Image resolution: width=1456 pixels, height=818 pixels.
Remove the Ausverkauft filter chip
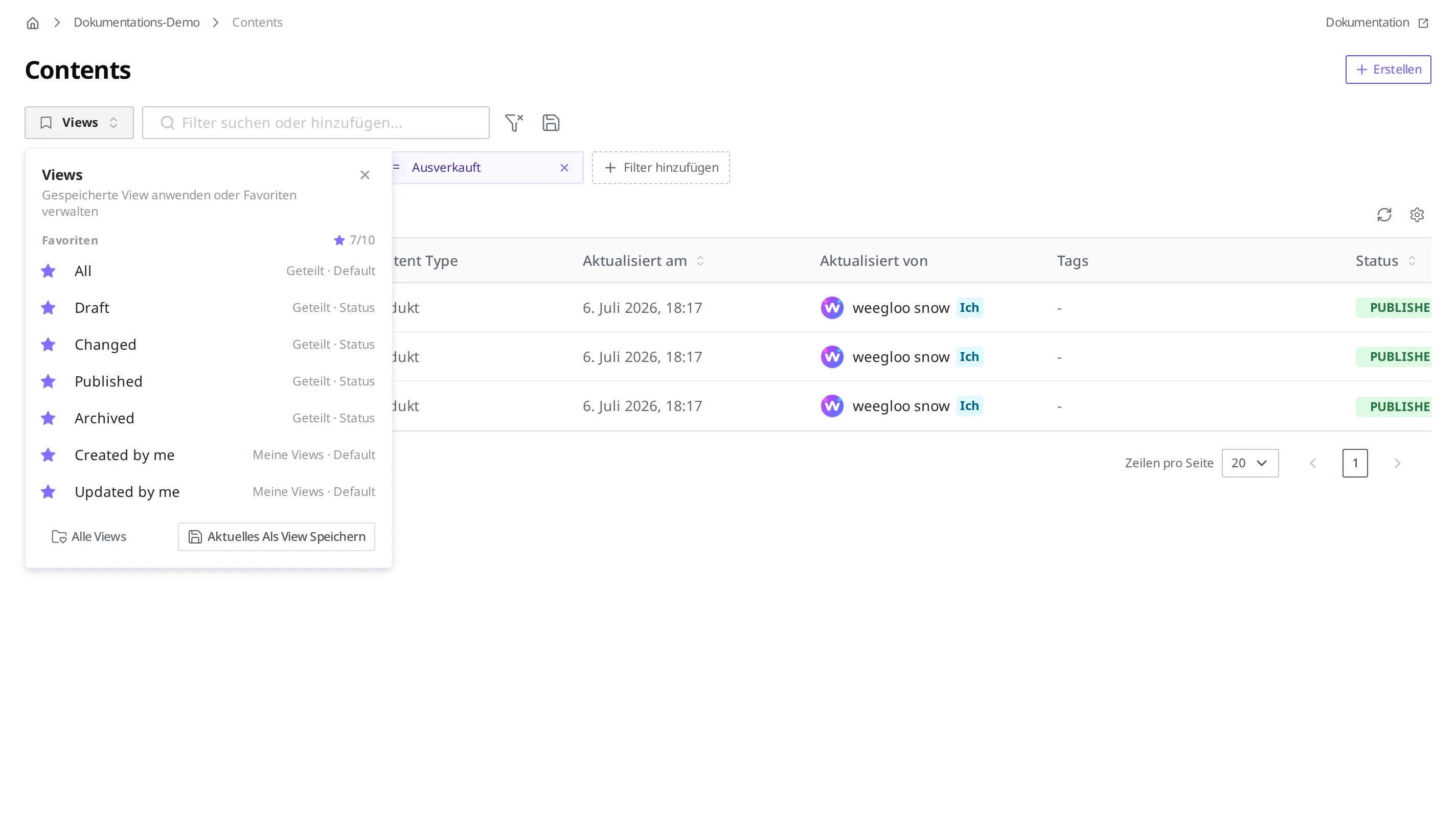click(564, 168)
